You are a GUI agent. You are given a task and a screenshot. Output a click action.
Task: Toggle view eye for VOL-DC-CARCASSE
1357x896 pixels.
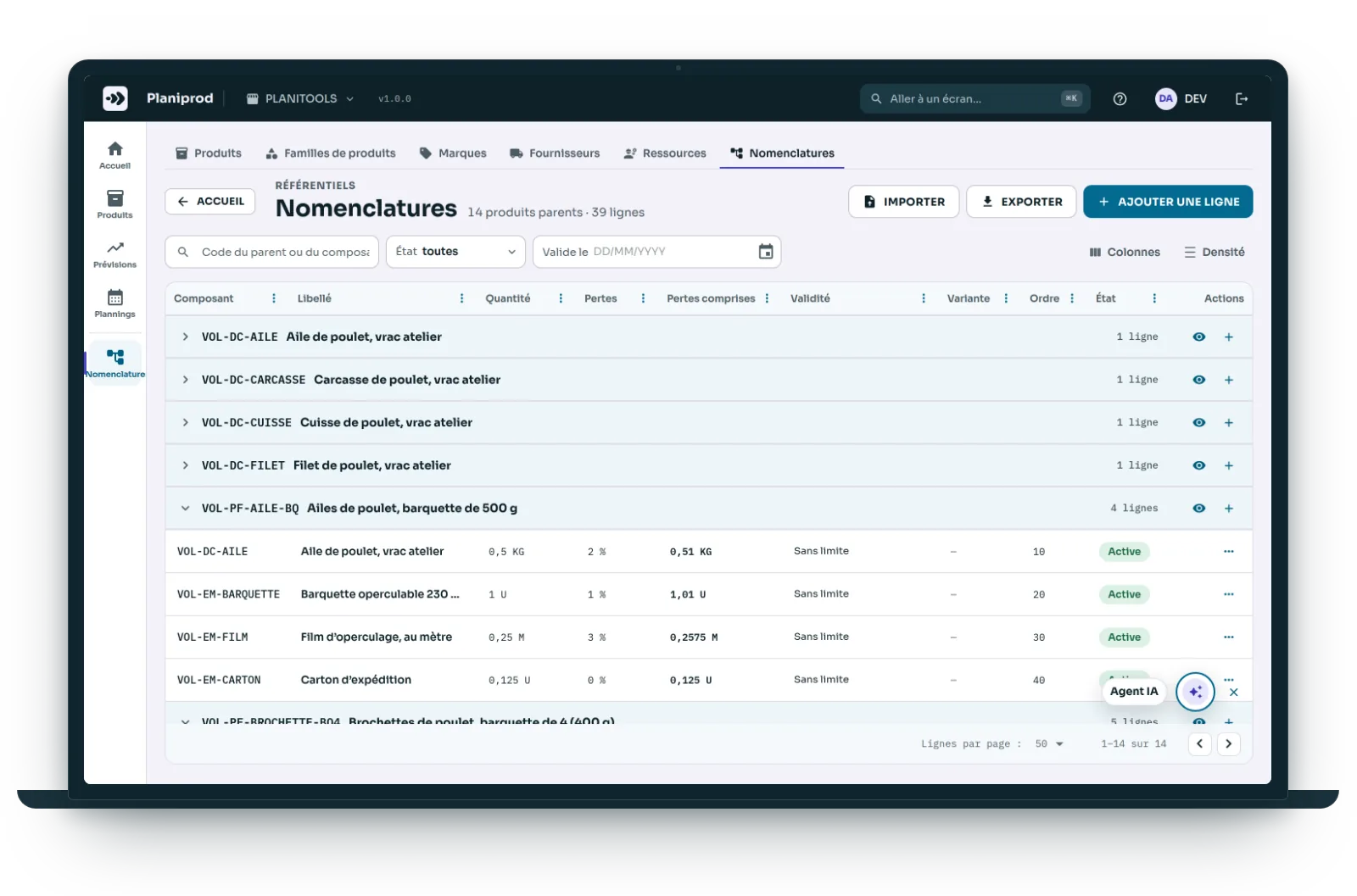point(1198,380)
